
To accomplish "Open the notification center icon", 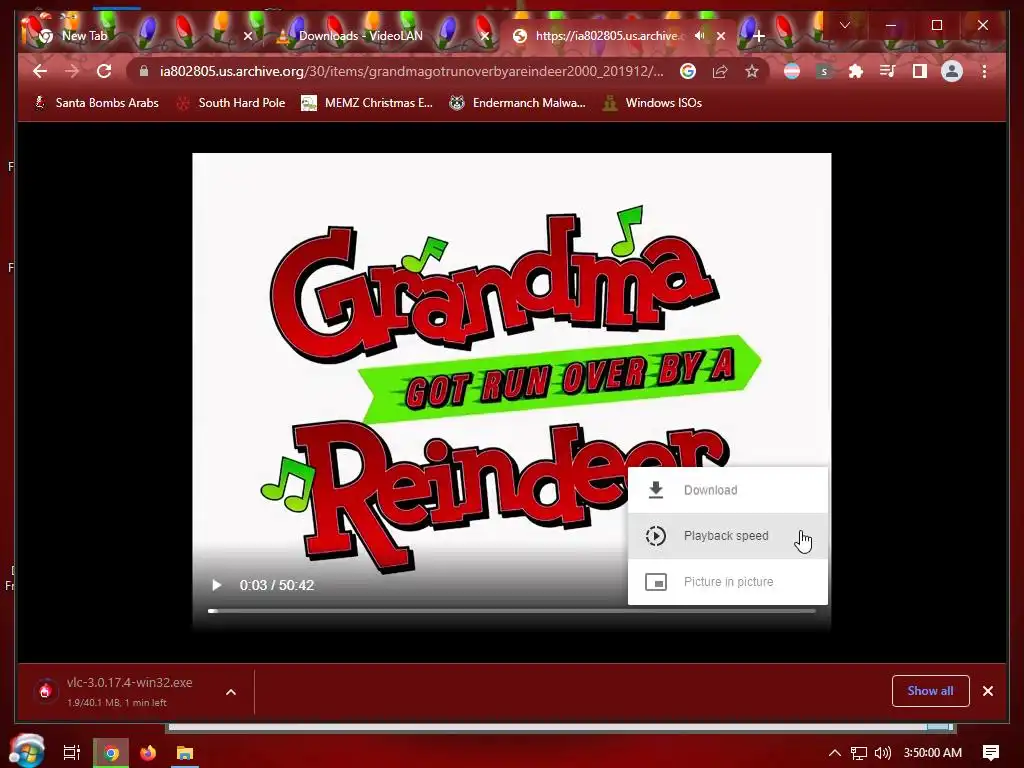I will tap(991, 753).
